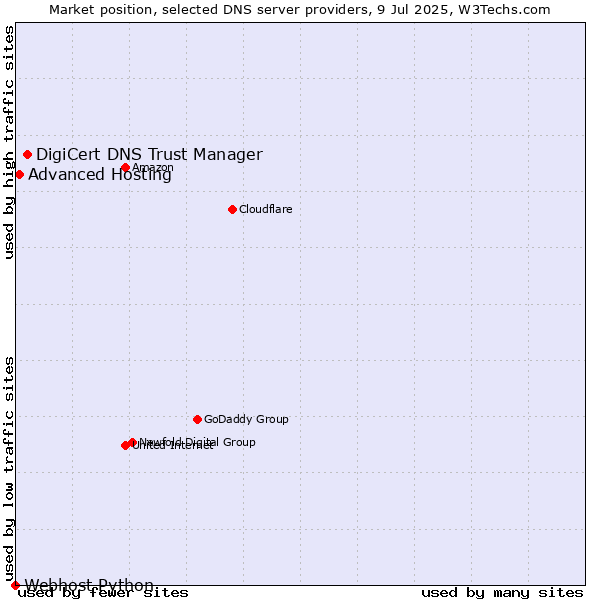The height and width of the screenshot is (600, 600).
Task: Click the 'used by low traffic sites' axis label
Action: pyautogui.click(x=9, y=470)
